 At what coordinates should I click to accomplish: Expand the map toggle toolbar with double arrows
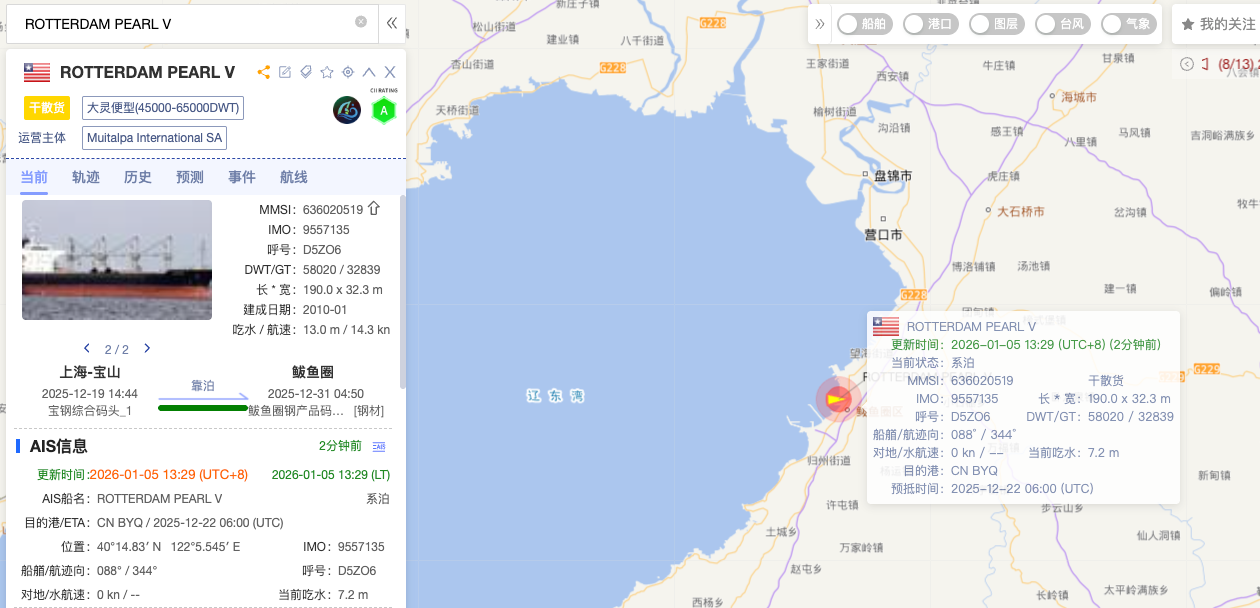point(821,24)
